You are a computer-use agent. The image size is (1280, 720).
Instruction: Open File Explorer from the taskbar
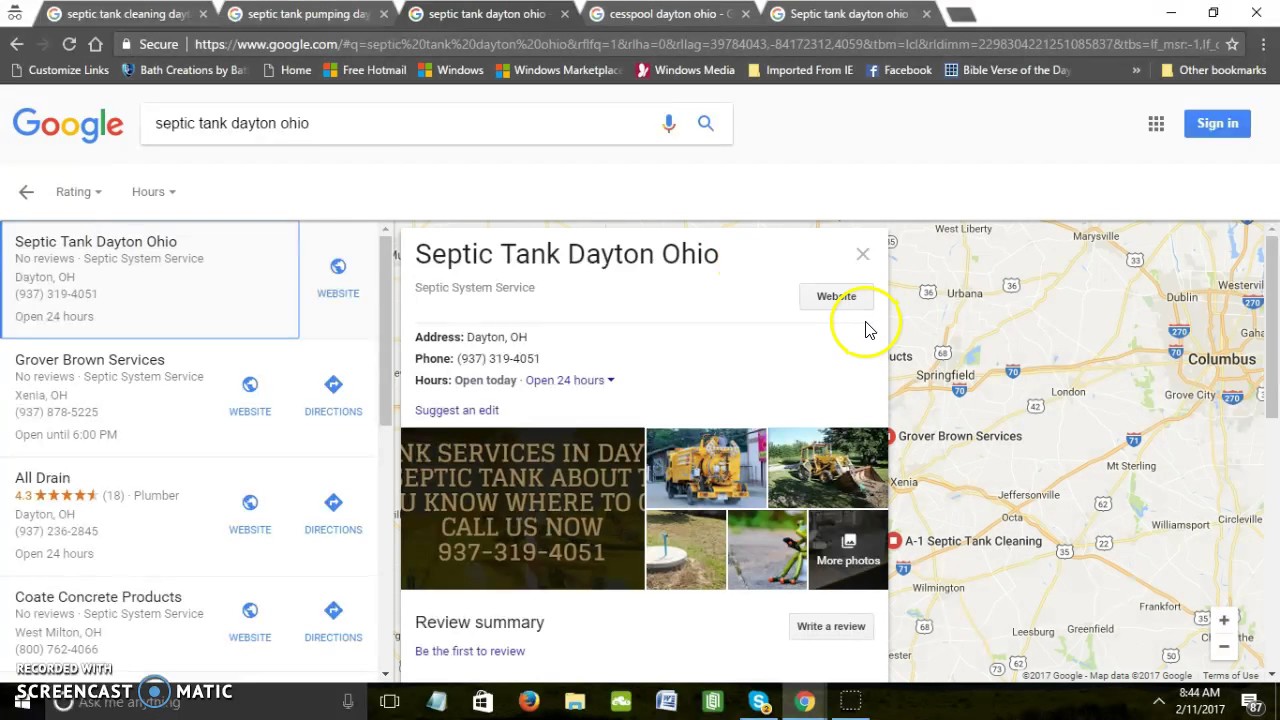574,701
